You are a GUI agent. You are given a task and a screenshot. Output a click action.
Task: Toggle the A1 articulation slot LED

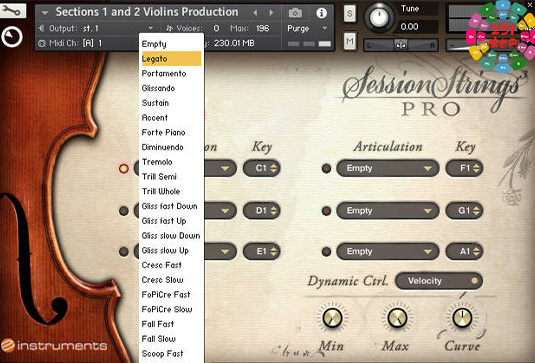click(327, 252)
